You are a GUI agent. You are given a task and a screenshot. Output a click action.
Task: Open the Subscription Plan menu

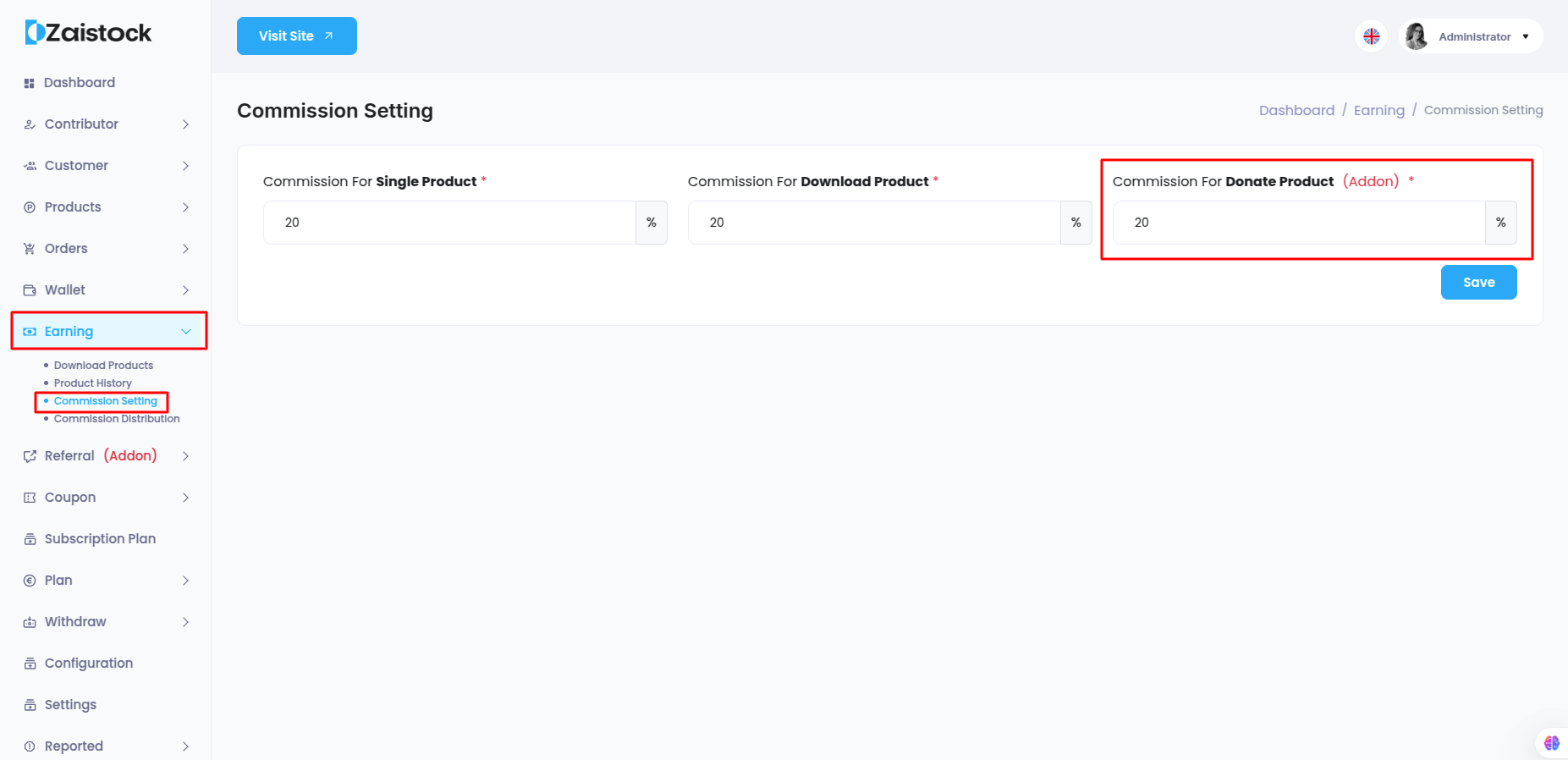[100, 539]
